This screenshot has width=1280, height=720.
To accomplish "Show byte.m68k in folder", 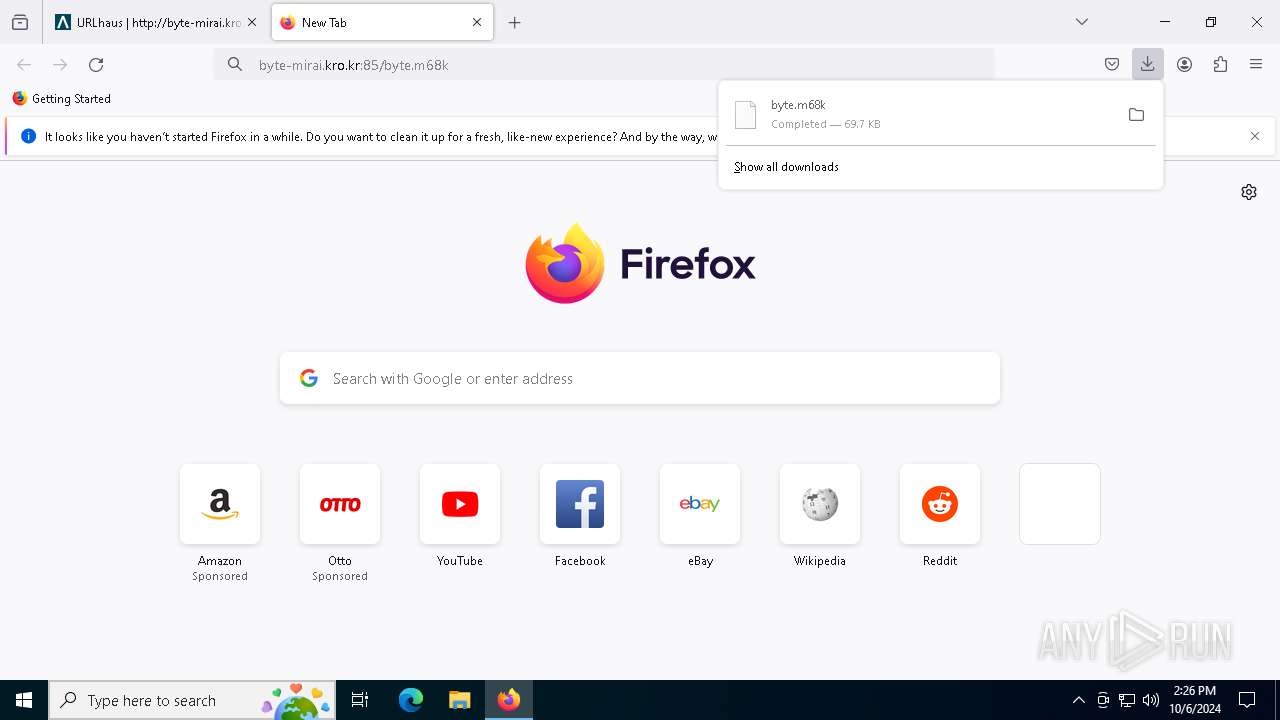I will 1136,114.
